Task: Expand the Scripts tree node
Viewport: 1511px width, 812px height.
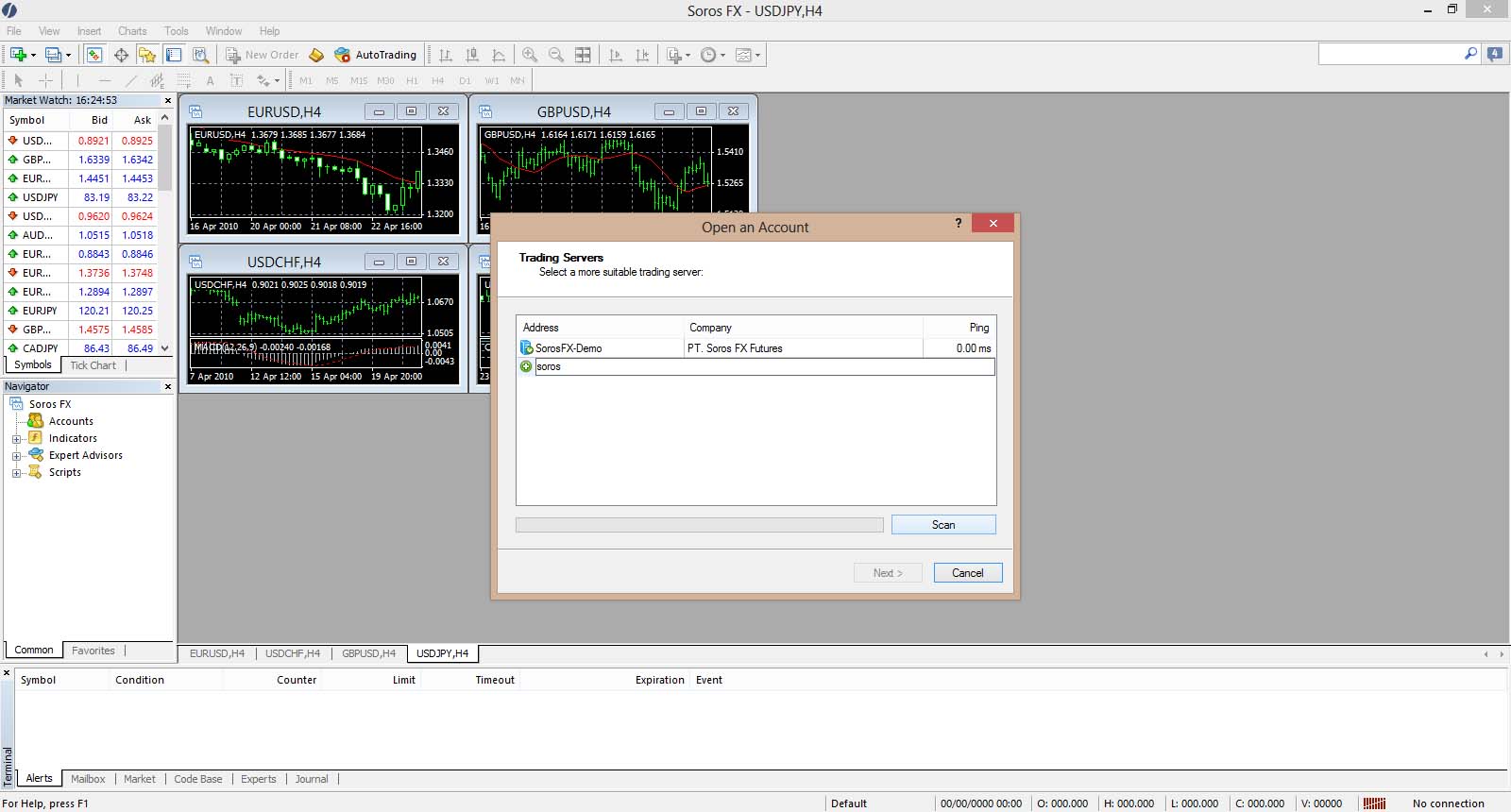Action: [x=16, y=473]
